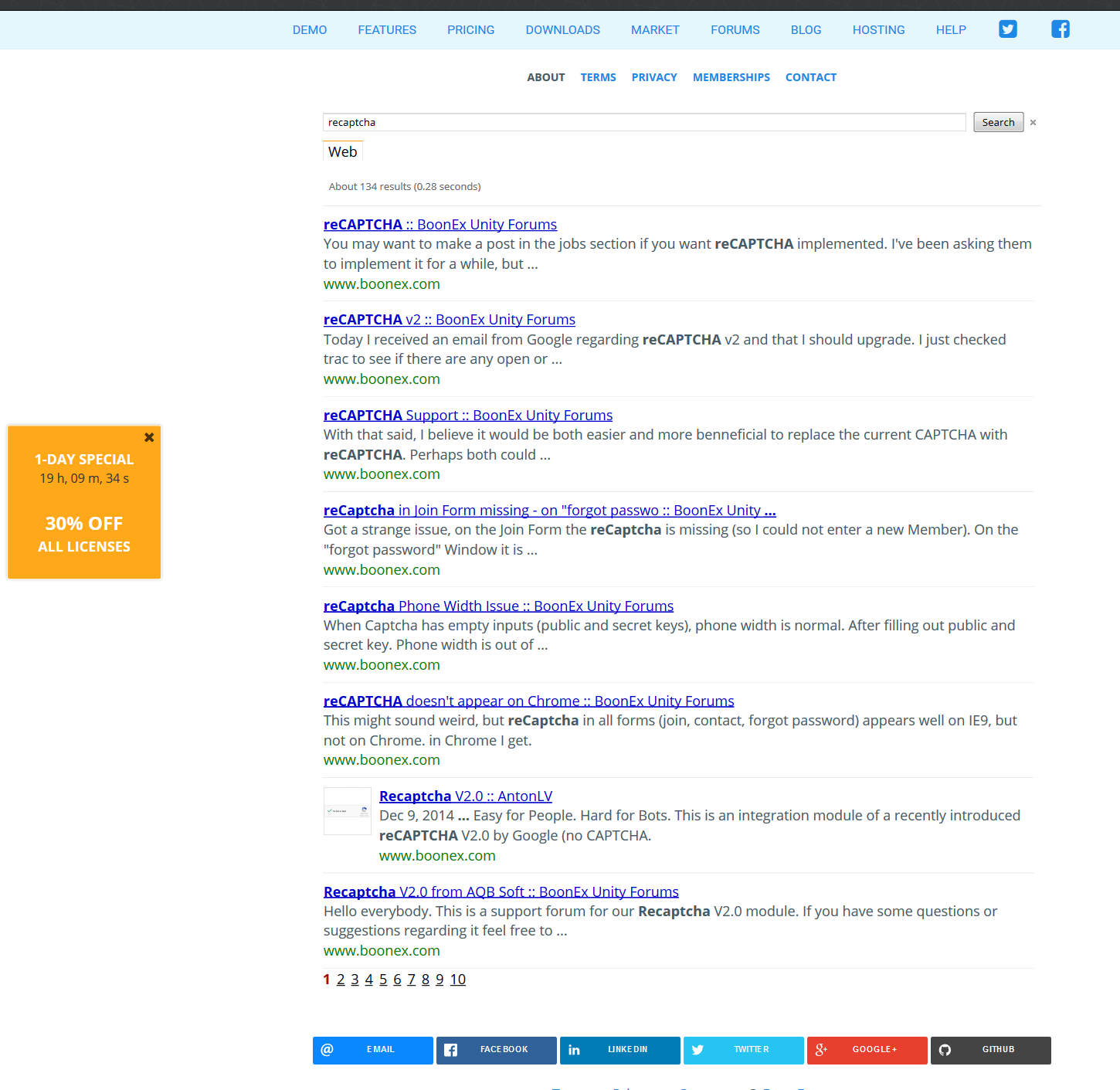
Task: Go to the Forums menu item
Action: click(735, 30)
